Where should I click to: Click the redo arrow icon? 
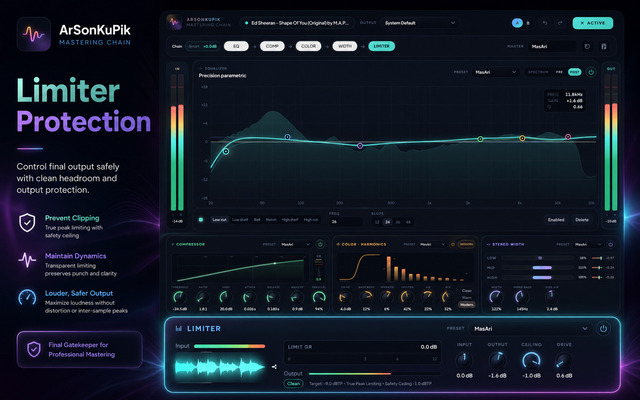pyautogui.click(x=560, y=23)
